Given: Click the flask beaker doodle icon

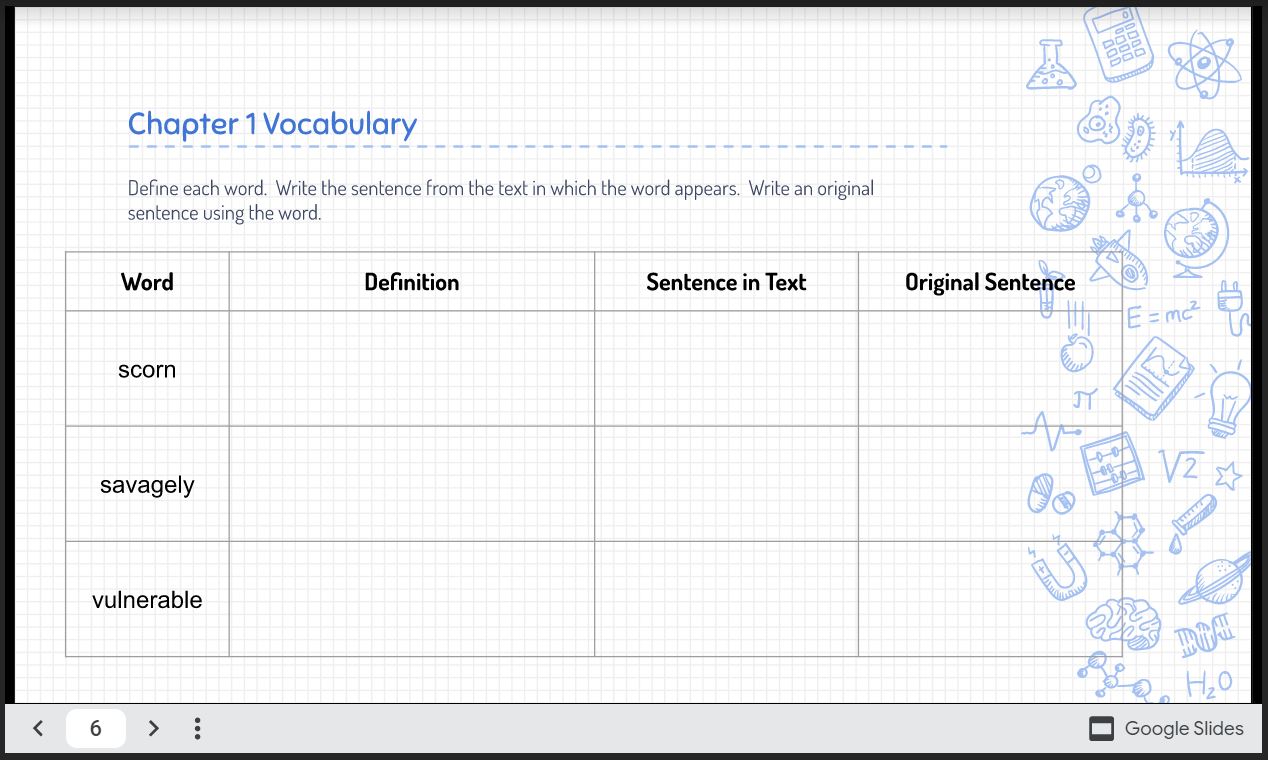Looking at the screenshot, I should [x=1049, y=65].
